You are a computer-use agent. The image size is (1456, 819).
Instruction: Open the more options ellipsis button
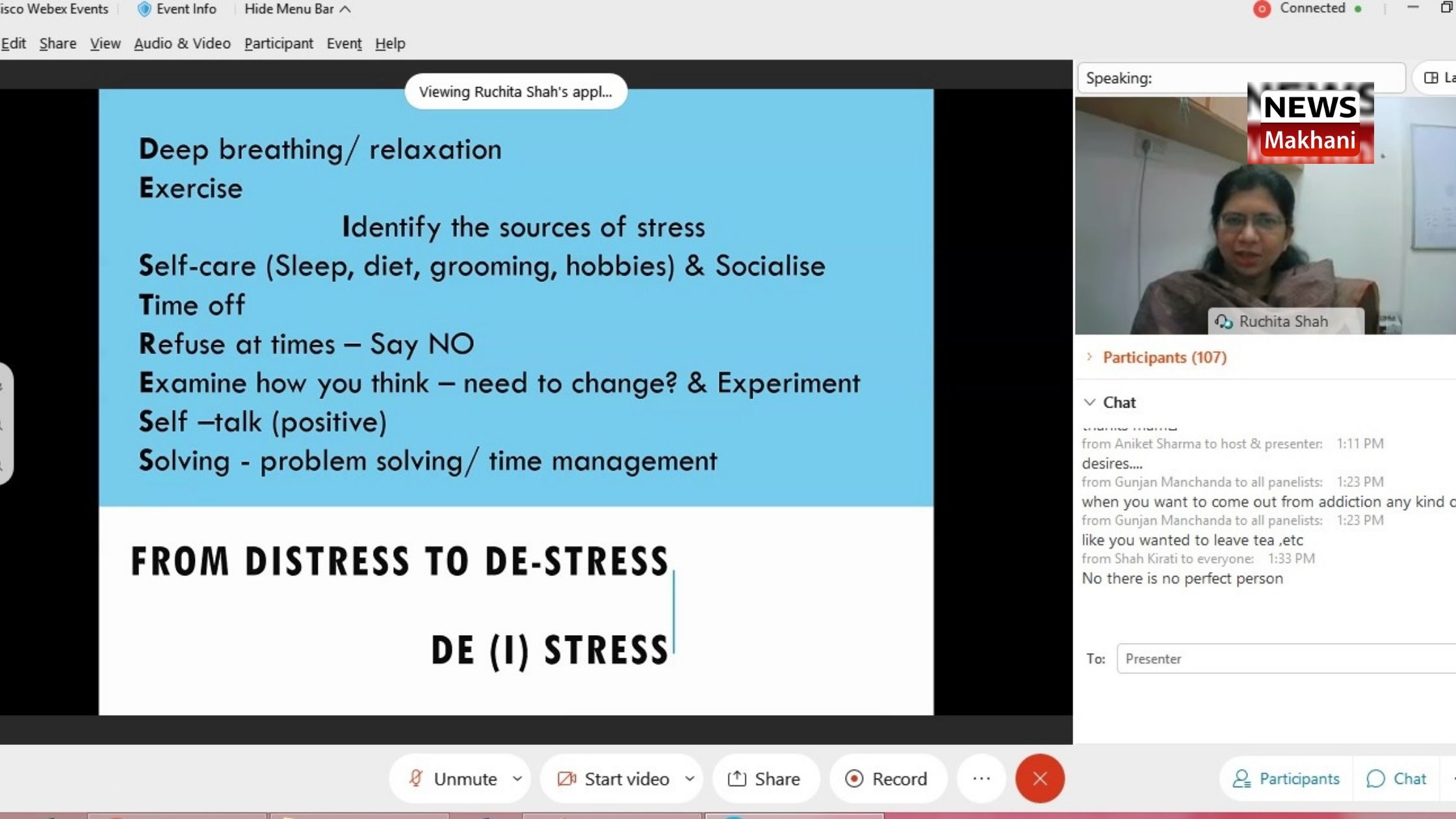point(981,778)
